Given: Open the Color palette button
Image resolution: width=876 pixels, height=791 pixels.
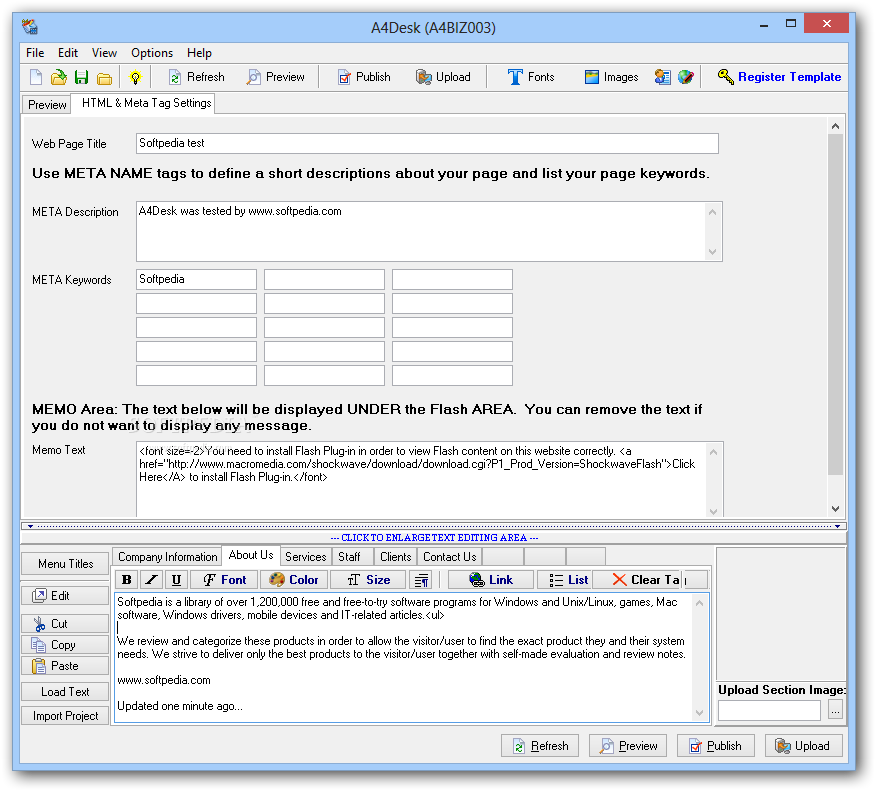Looking at the screenshot, I should pyautogui.click(x=294, y=580).
